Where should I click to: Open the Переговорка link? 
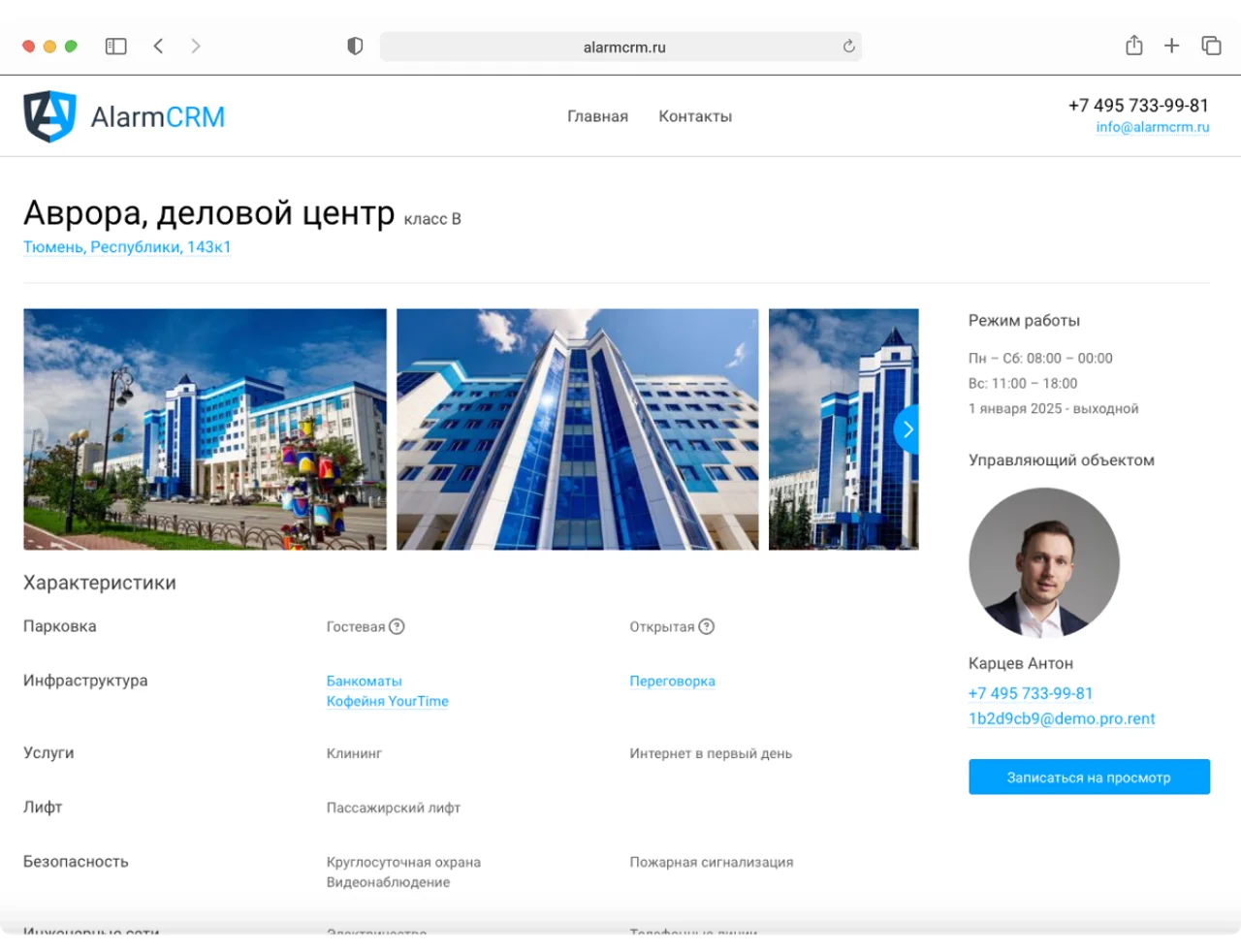pyautogui.click(x=672, y=682)
